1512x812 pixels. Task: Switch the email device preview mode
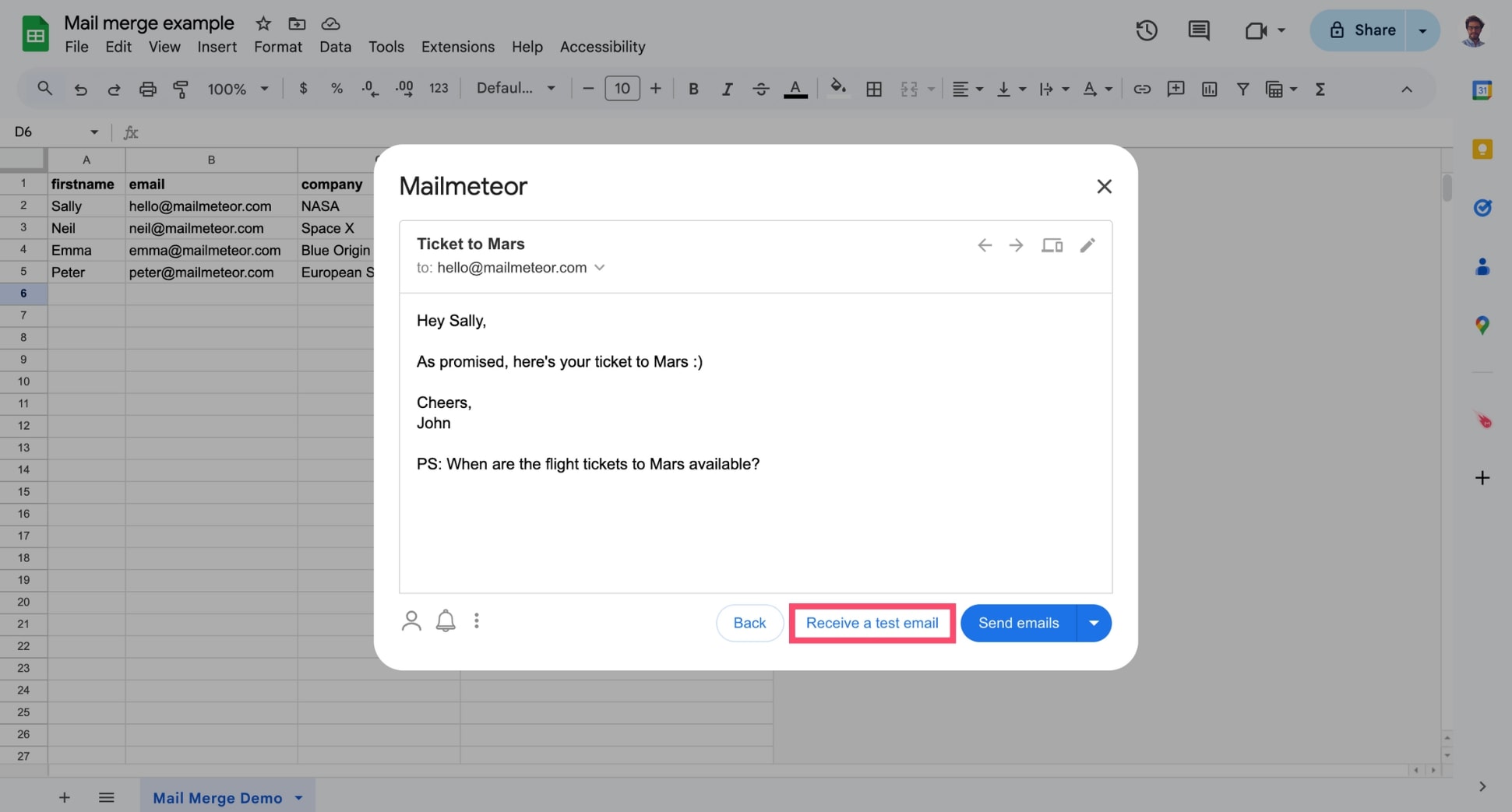click(x=1052, y=245)
